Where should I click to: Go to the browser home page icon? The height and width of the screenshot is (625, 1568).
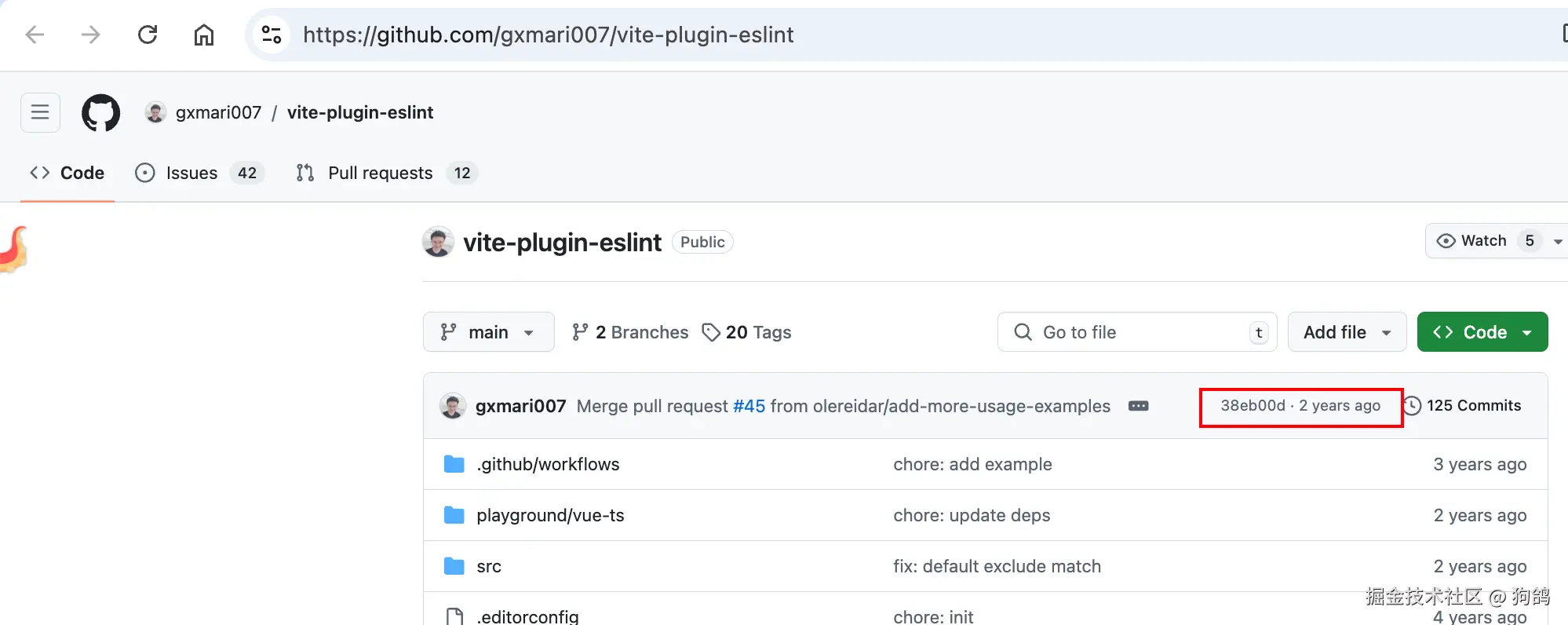pos(204,35)
